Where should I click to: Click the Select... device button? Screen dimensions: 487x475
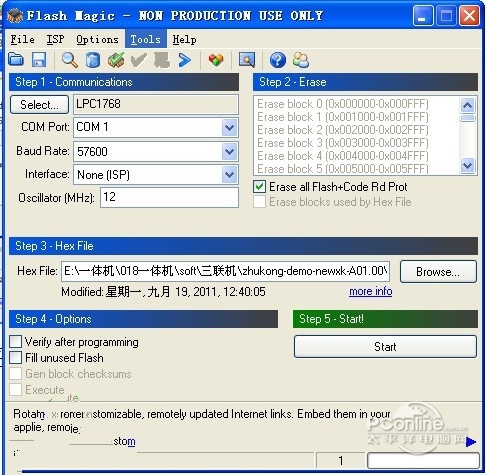tap(39, 105)
